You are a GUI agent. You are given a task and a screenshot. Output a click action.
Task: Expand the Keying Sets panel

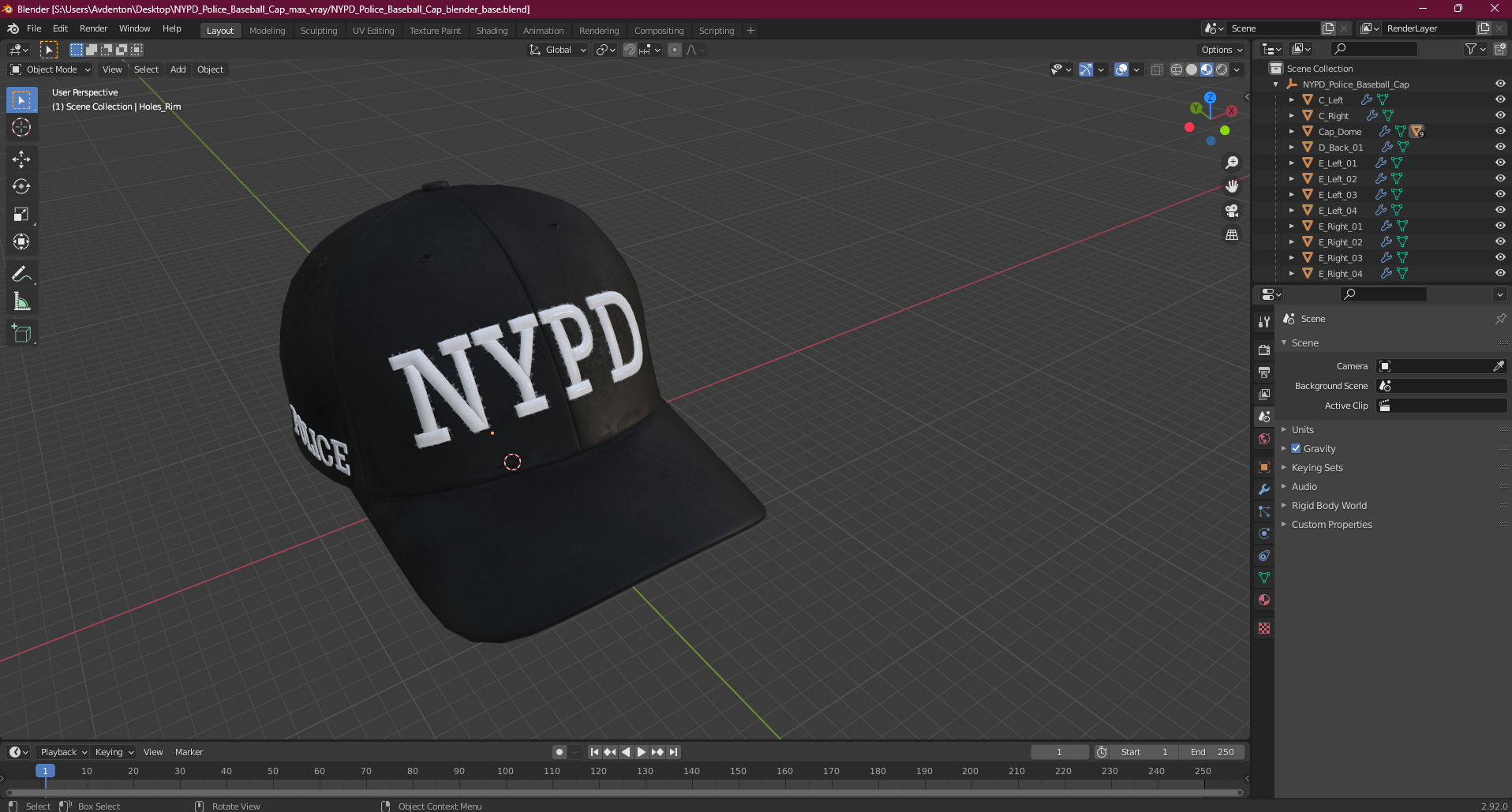pos(1316,467)
